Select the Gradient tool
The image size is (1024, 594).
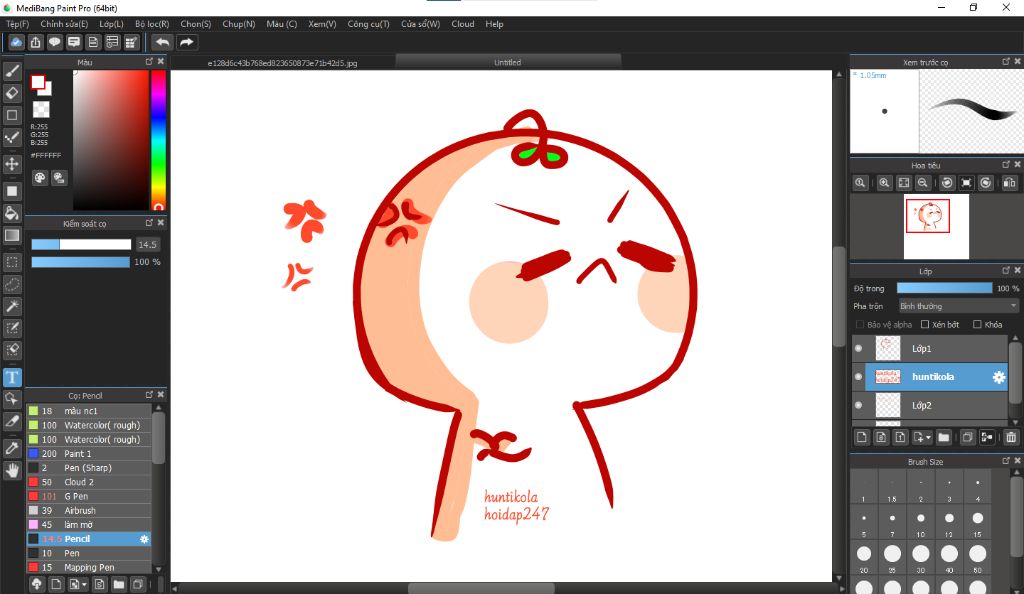coord(12,236)
